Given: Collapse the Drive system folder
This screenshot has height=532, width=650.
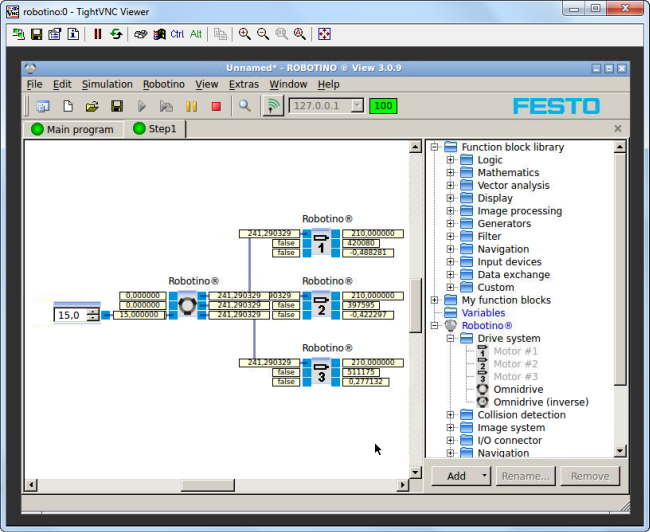Looking at the screenshot, I should 450,338.
